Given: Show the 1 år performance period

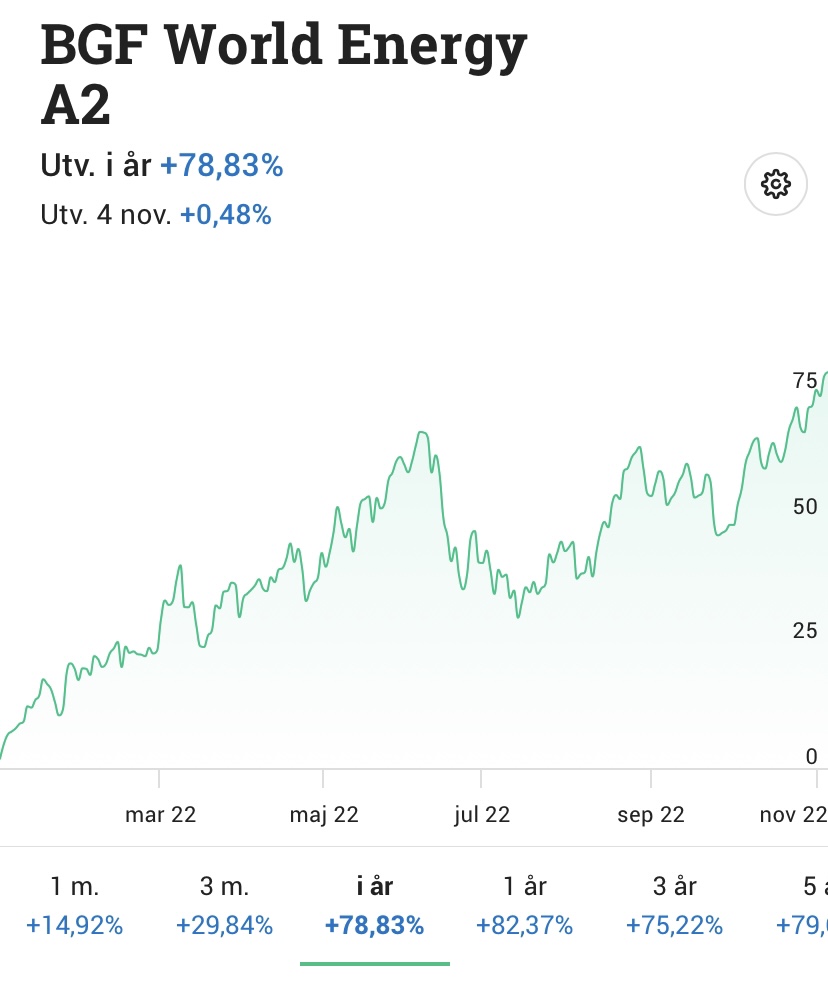Looking at the screenshot, I should coord(524,905).
